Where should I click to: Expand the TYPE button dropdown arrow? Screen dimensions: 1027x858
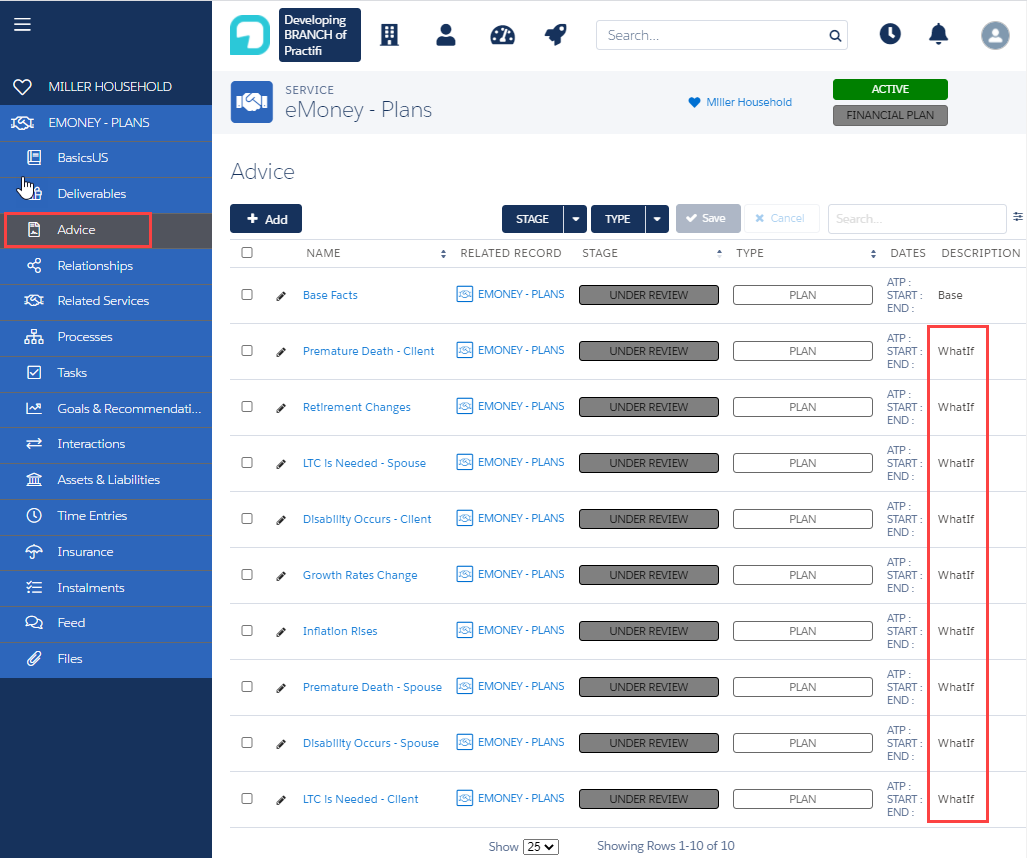click(x=657, y=219)
